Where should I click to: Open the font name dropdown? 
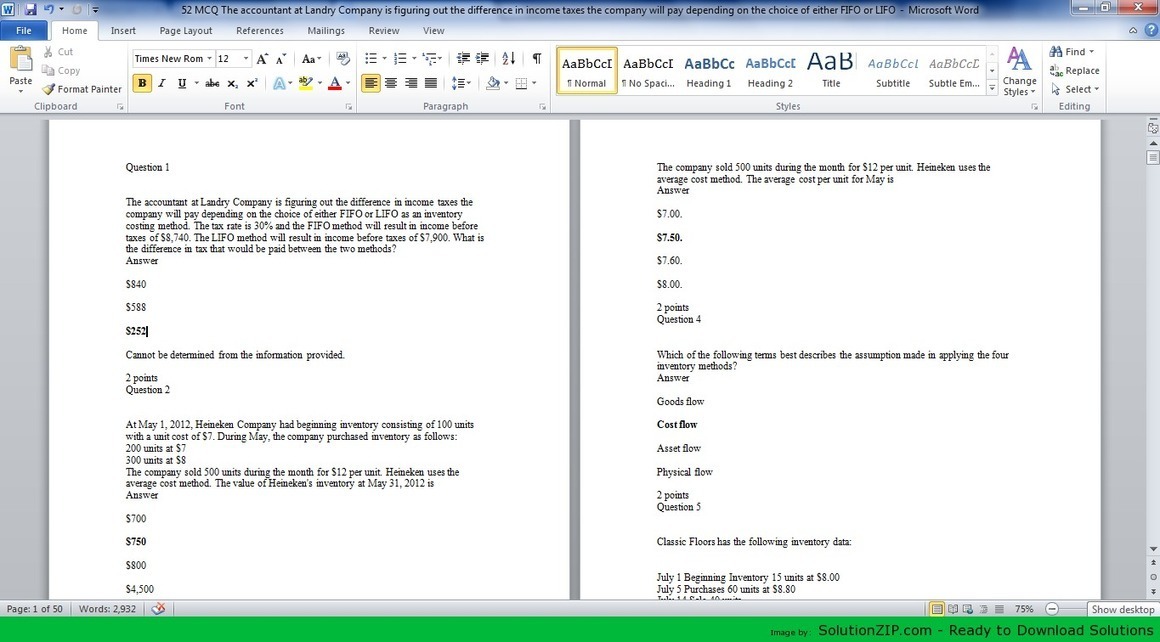coord(209,59)
